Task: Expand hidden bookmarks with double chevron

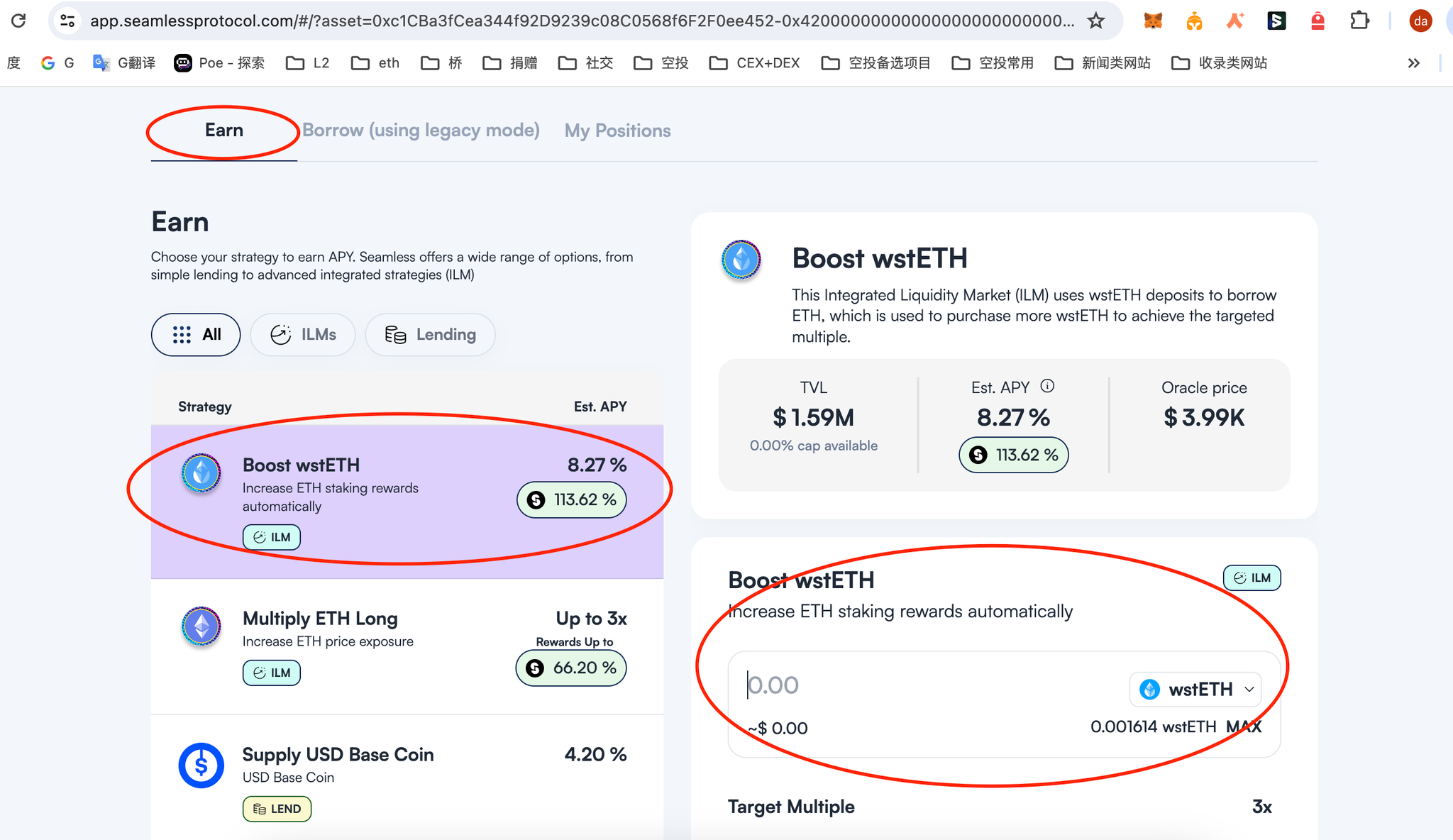Action: 1413,63
